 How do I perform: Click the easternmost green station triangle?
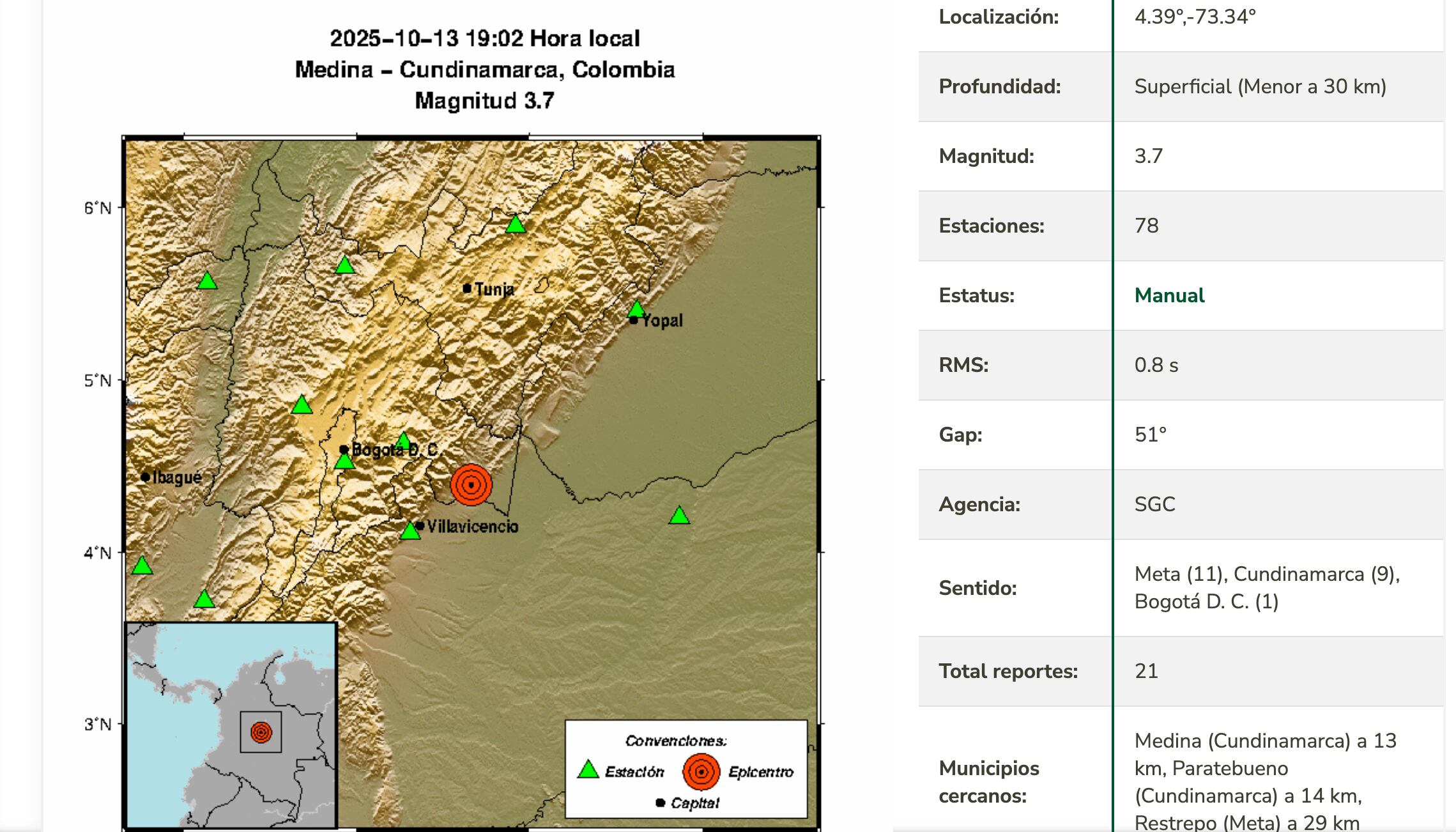[x=679, y=516]
